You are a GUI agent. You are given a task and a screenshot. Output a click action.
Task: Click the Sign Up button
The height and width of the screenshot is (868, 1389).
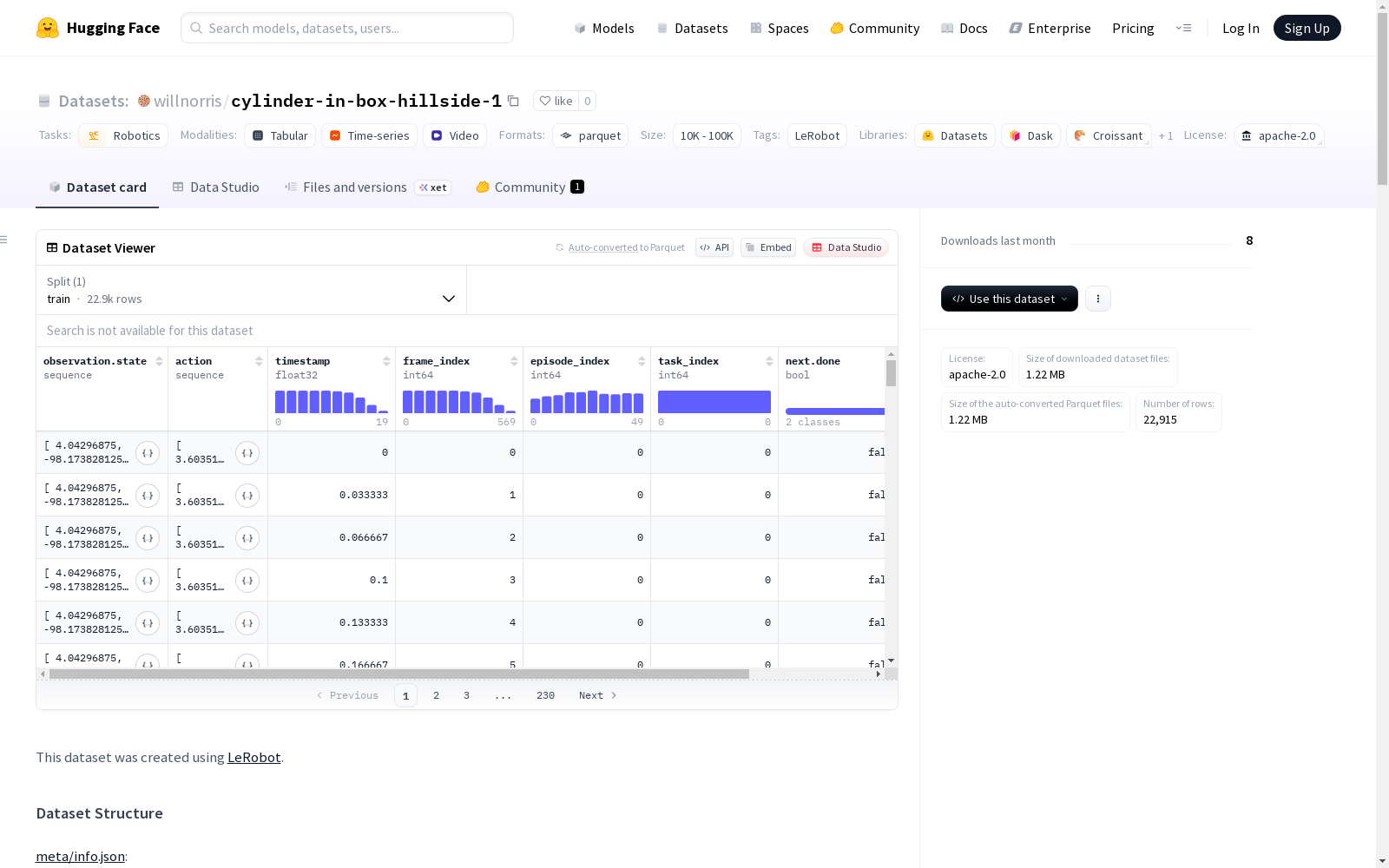click(1307, 28)
